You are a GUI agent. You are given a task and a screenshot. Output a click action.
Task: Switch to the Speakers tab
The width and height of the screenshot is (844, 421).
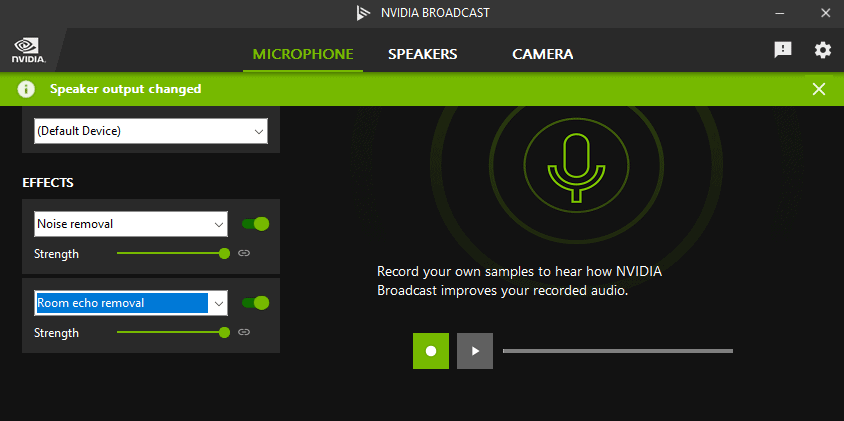click(x=423, y=54)
